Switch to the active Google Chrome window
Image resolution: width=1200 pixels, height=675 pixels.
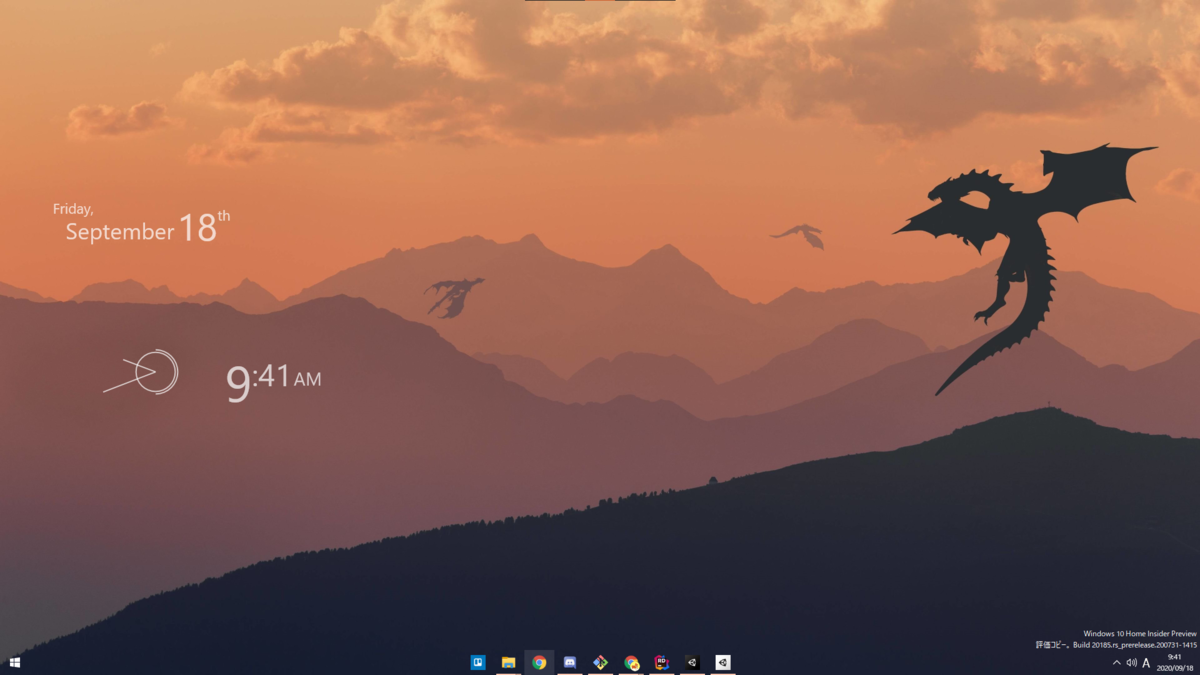tap(539, 662)
